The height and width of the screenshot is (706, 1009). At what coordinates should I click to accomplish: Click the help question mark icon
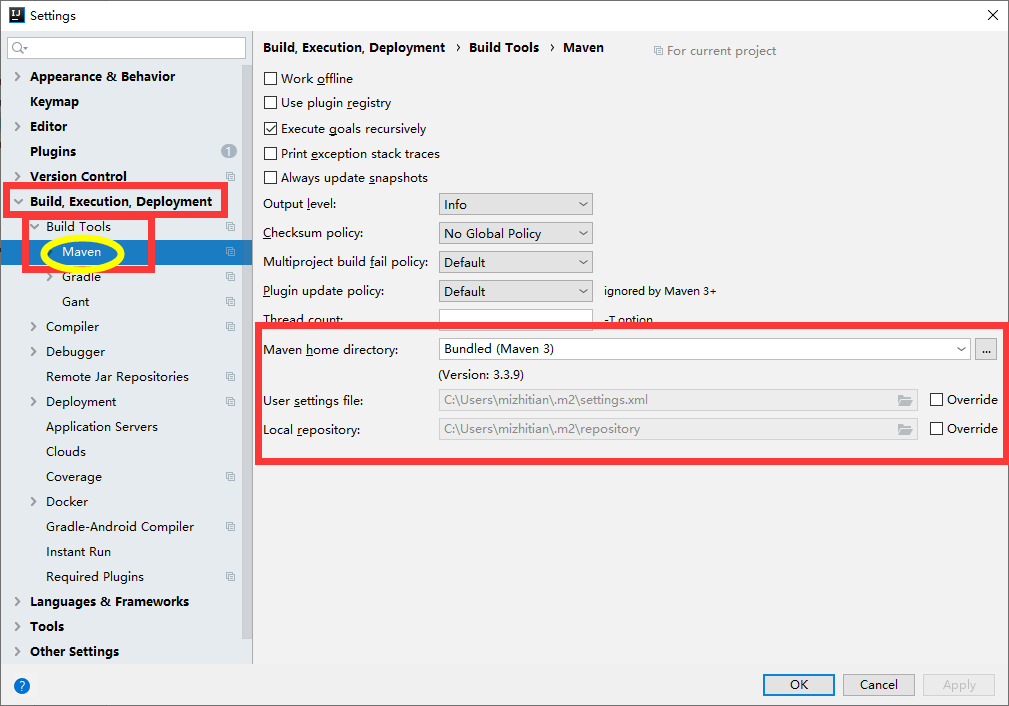22,685
